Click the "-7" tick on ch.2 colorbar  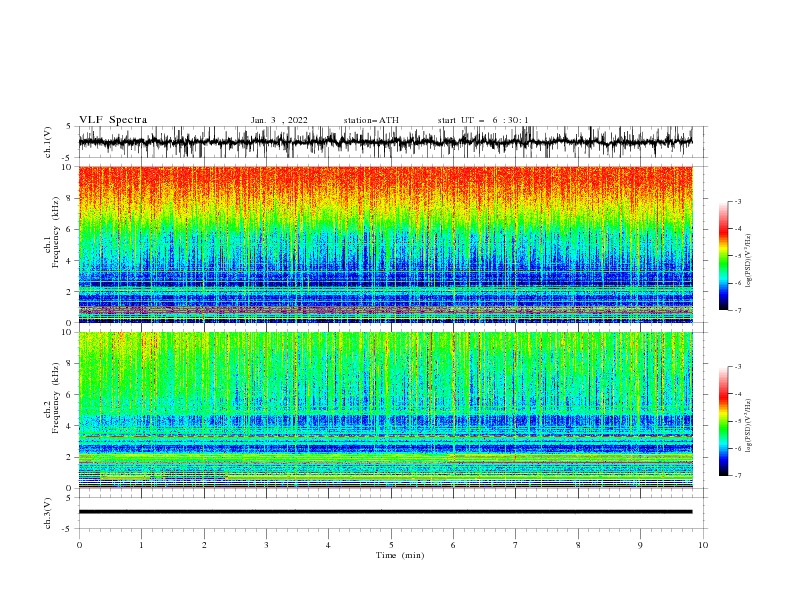(737, 475)
